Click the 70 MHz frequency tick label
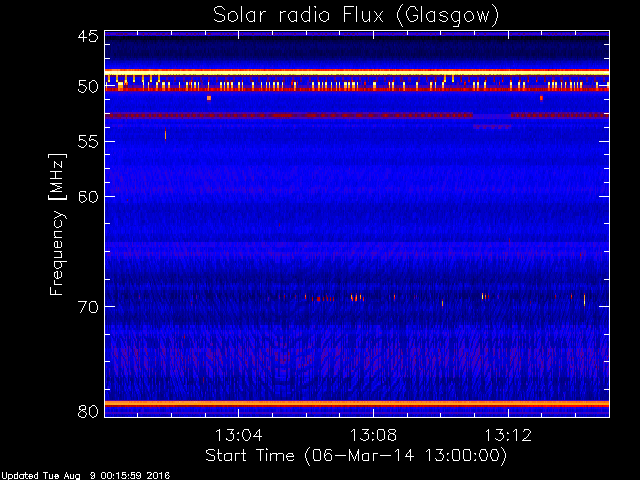This screenshot has width=640, height=480. click(x=88, y=307)
